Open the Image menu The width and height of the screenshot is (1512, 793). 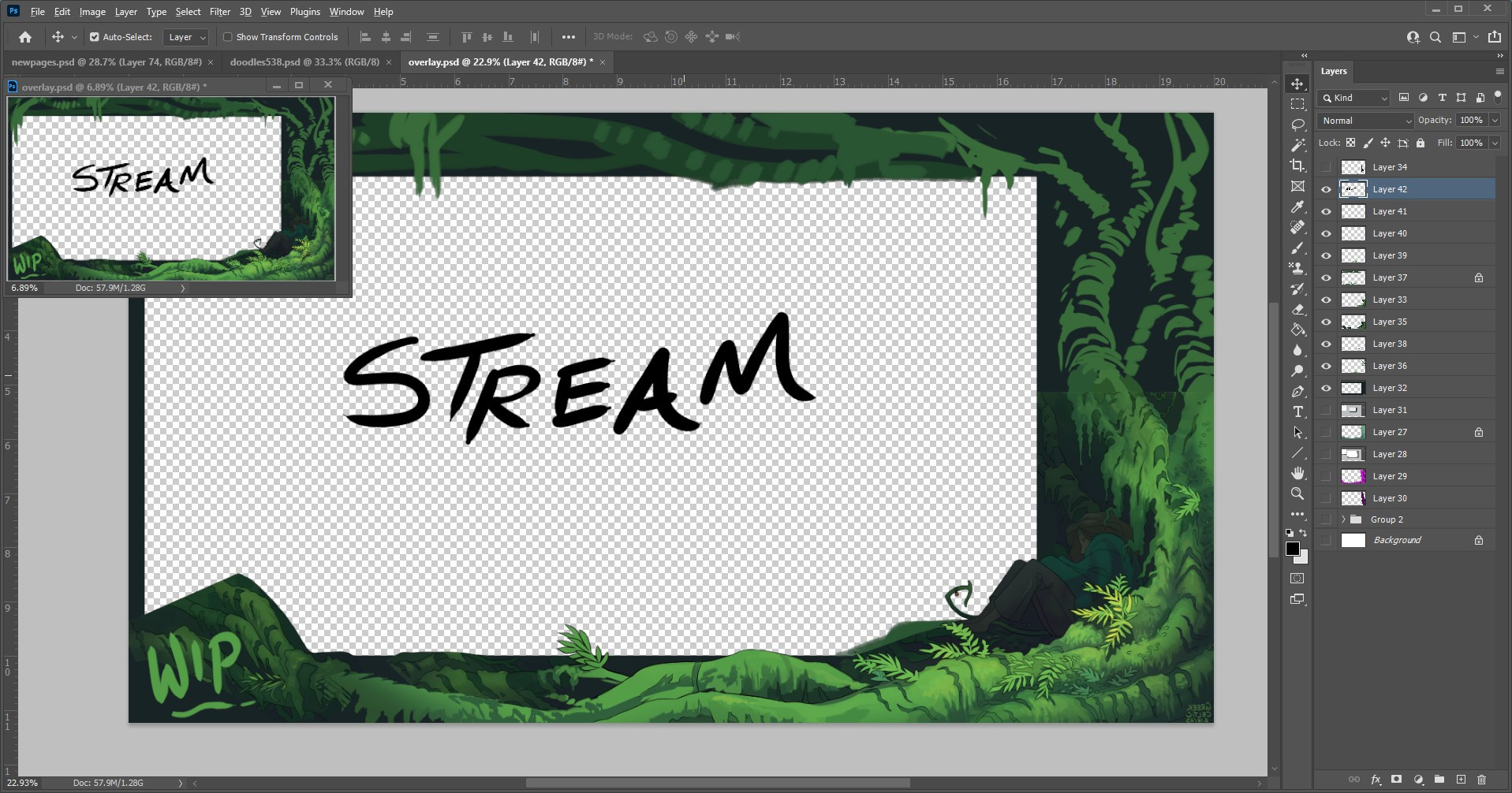92,12
